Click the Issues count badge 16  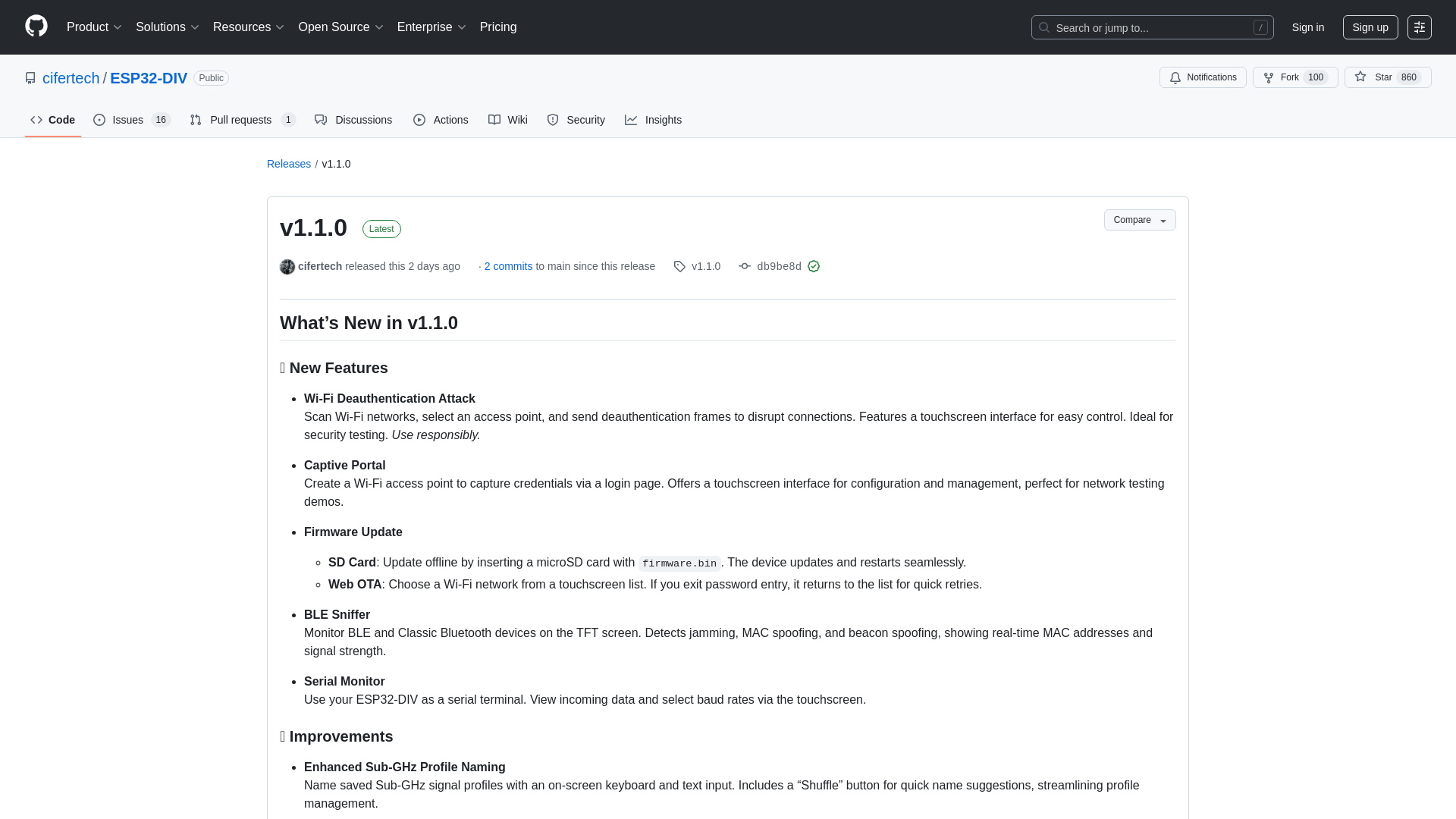(x=161, y=120)
